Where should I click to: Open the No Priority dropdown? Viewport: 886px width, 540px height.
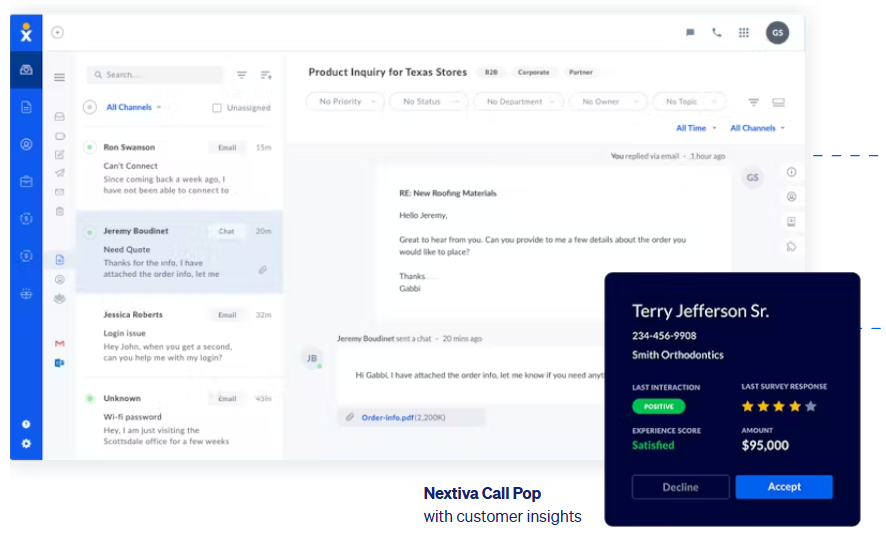pos(345,102)
